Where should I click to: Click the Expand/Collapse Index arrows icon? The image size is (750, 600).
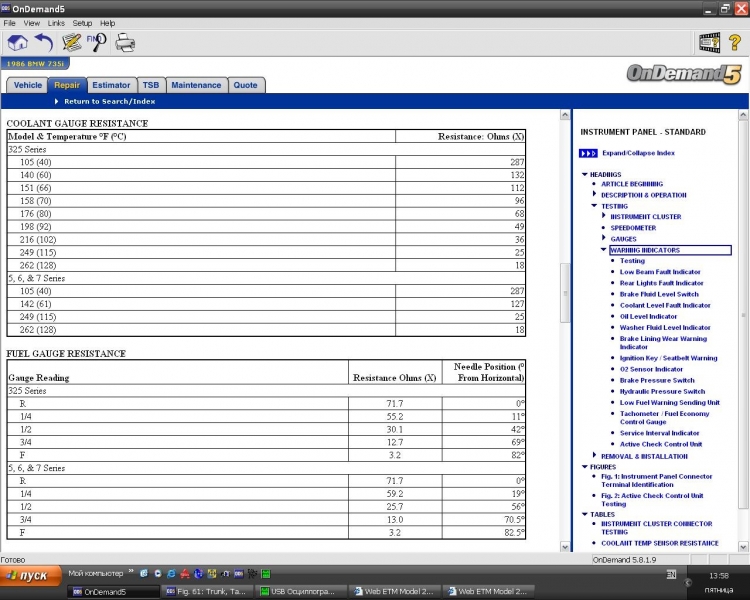coord(588,153)
